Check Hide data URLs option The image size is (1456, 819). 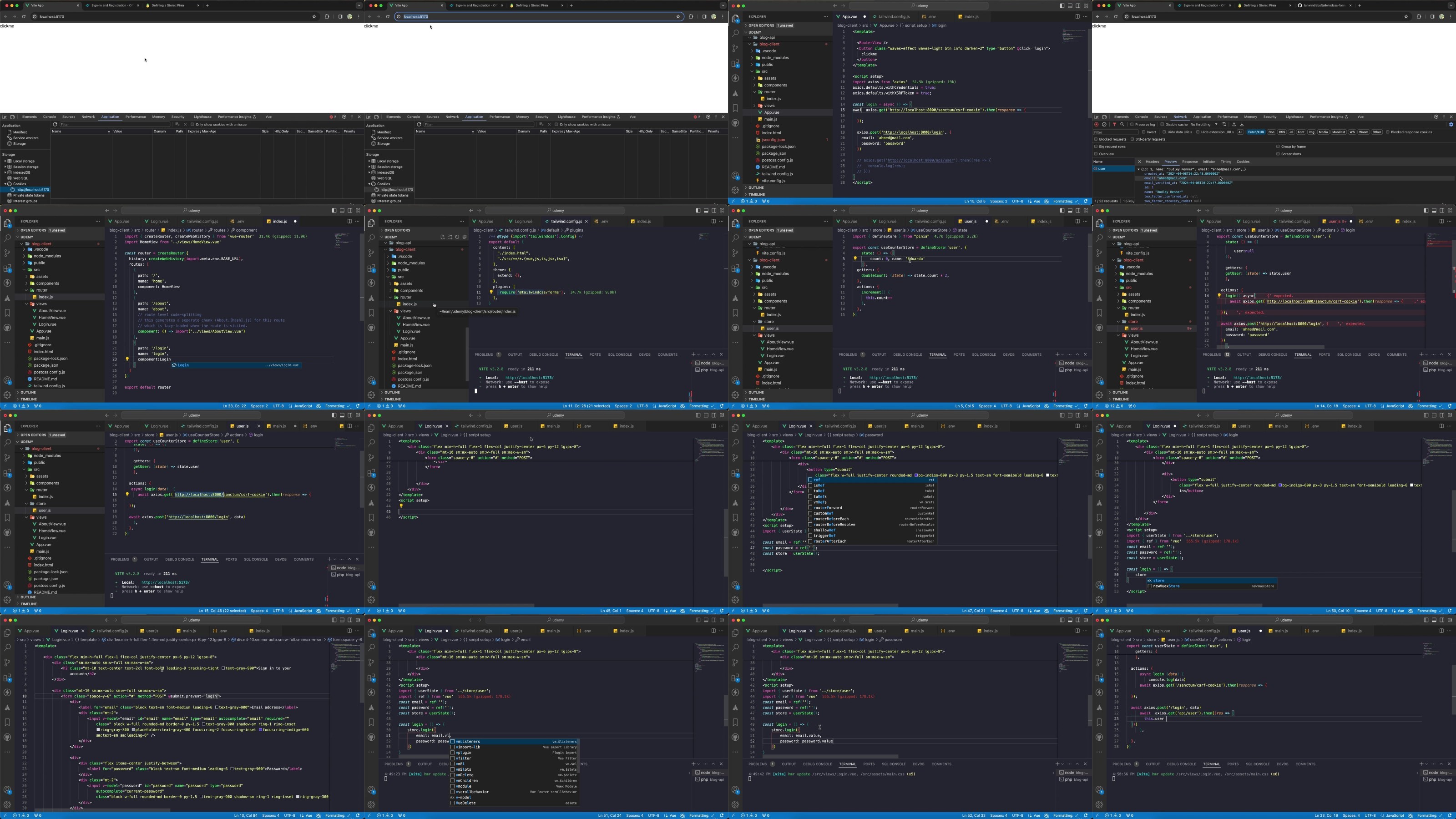tap(1164, 132)
